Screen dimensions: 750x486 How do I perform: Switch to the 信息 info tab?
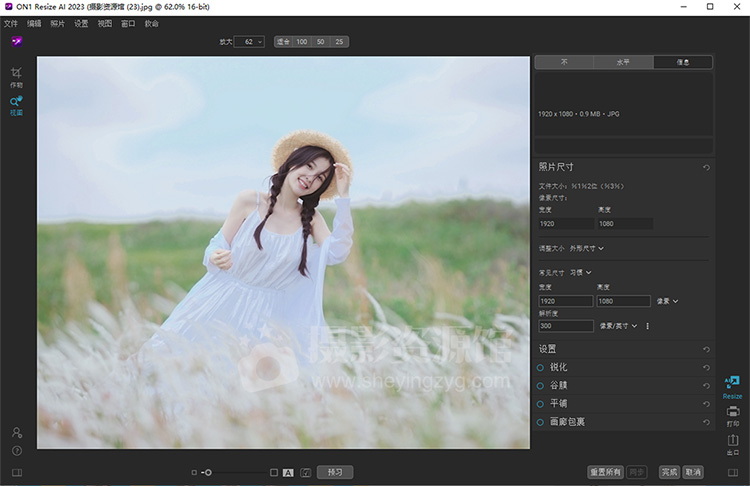683,62
